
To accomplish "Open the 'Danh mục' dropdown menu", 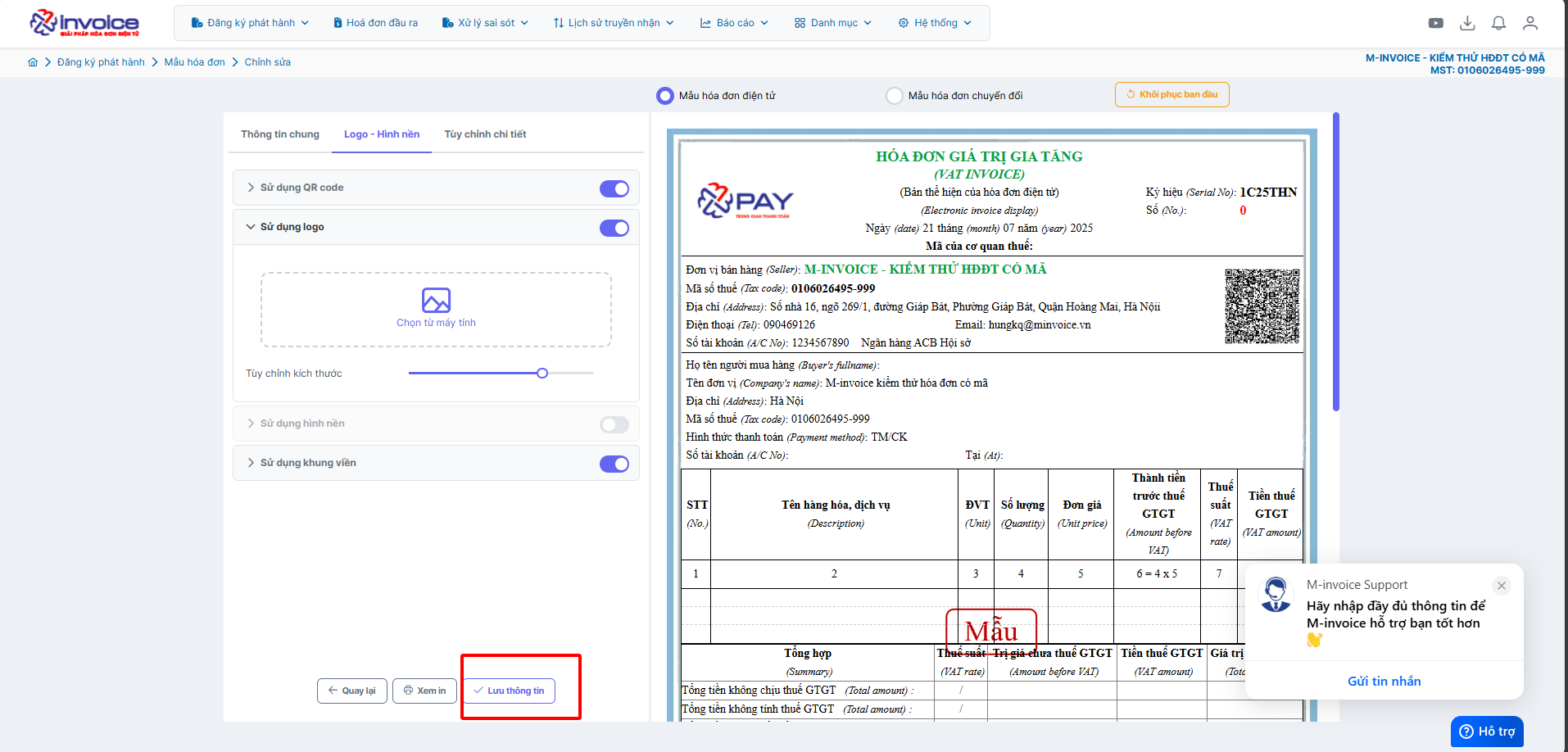I will (833, 23).
